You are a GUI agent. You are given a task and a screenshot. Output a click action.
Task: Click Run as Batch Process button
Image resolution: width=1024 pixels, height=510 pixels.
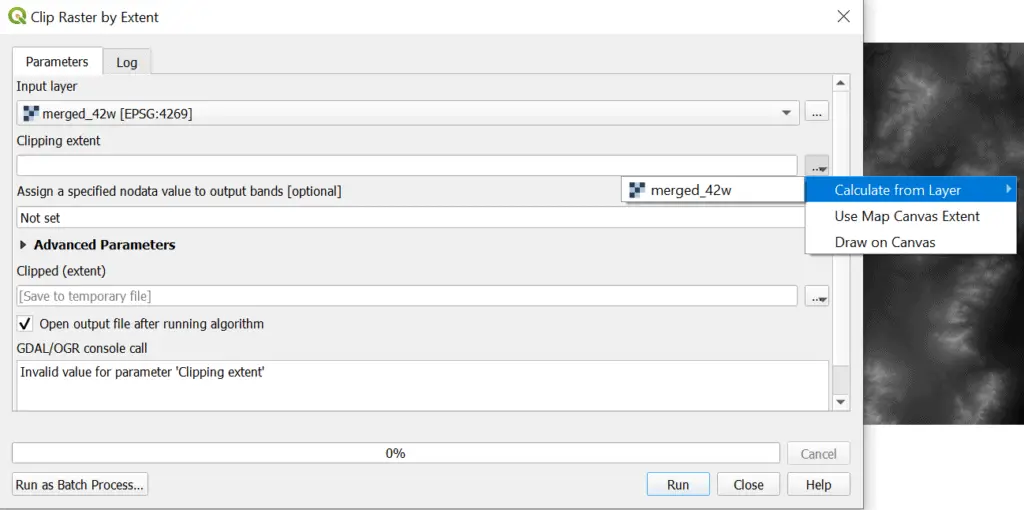click(x=80, y=485)
